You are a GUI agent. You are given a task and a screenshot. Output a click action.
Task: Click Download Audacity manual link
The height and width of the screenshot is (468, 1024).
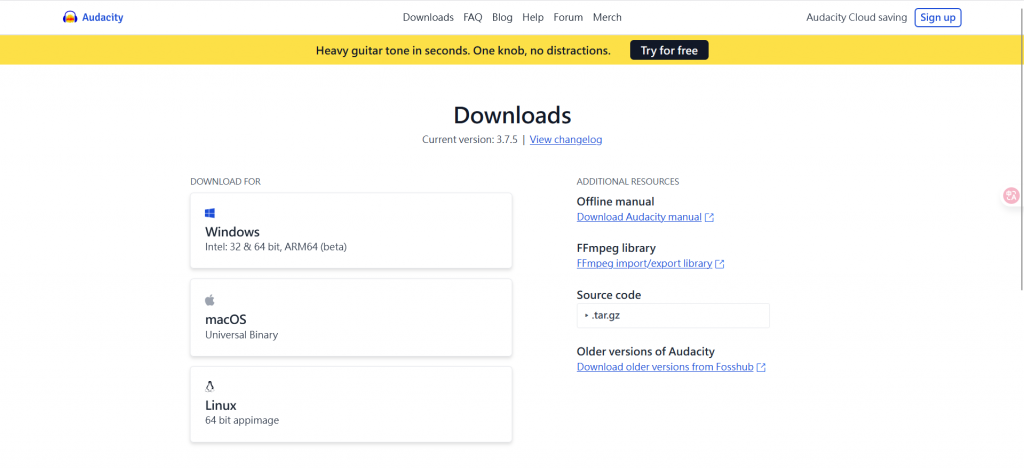click(x=639, y=217)
